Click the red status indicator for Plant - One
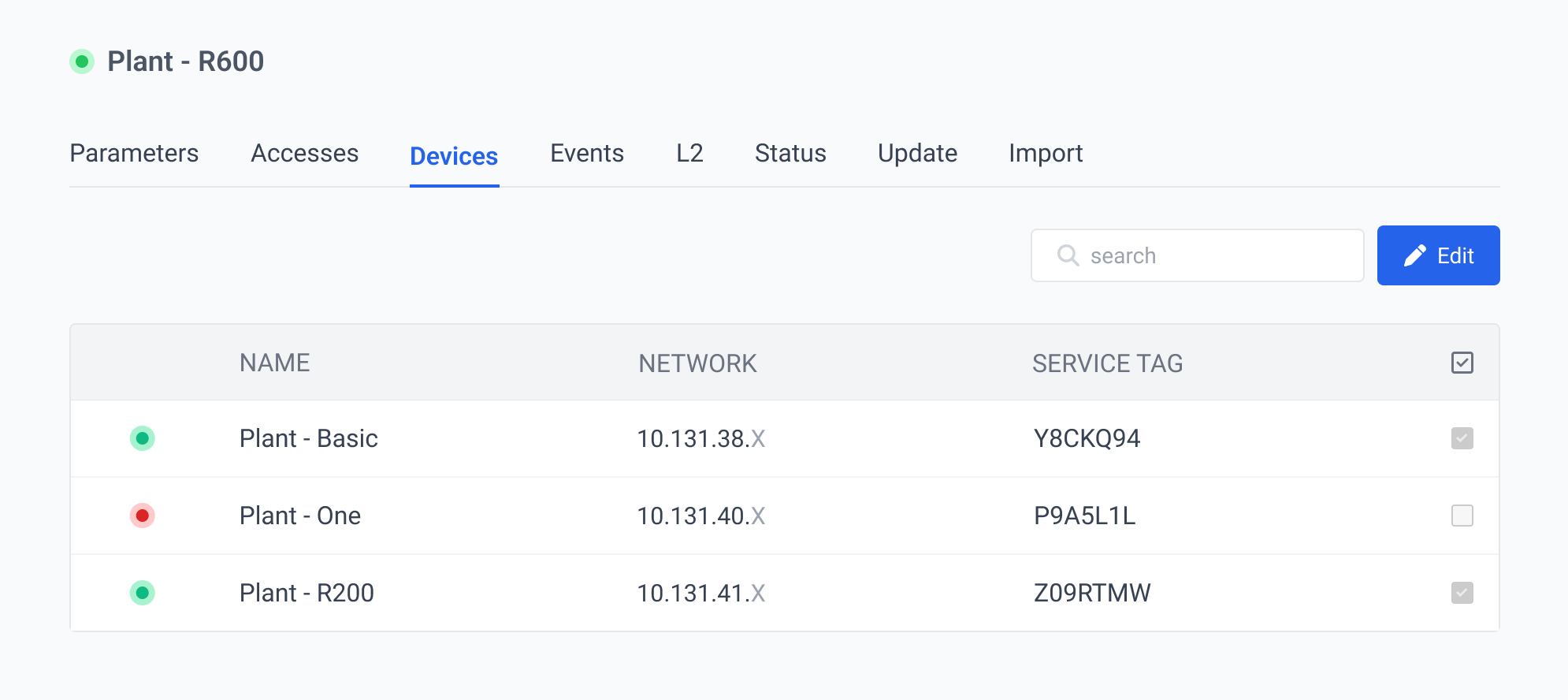 (142, 516)
